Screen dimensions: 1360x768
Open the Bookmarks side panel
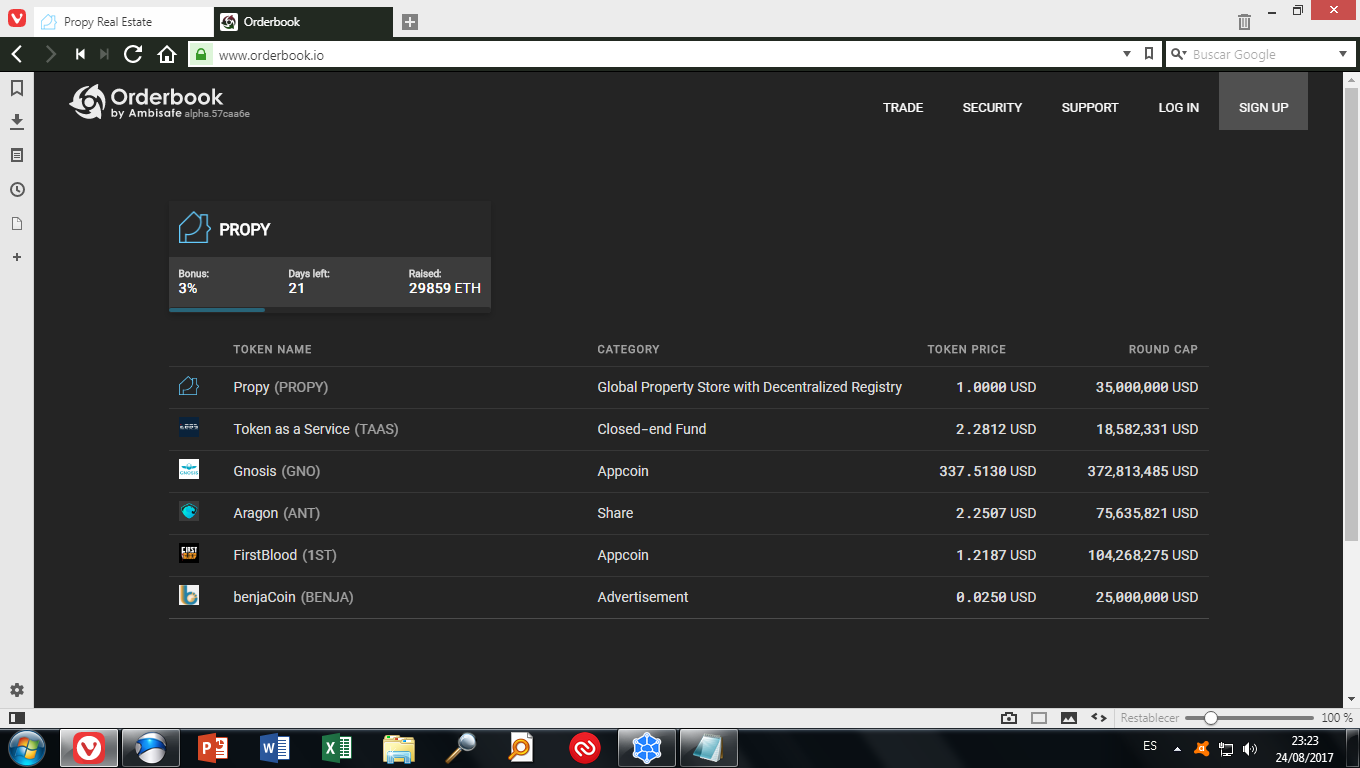(17, 88)
